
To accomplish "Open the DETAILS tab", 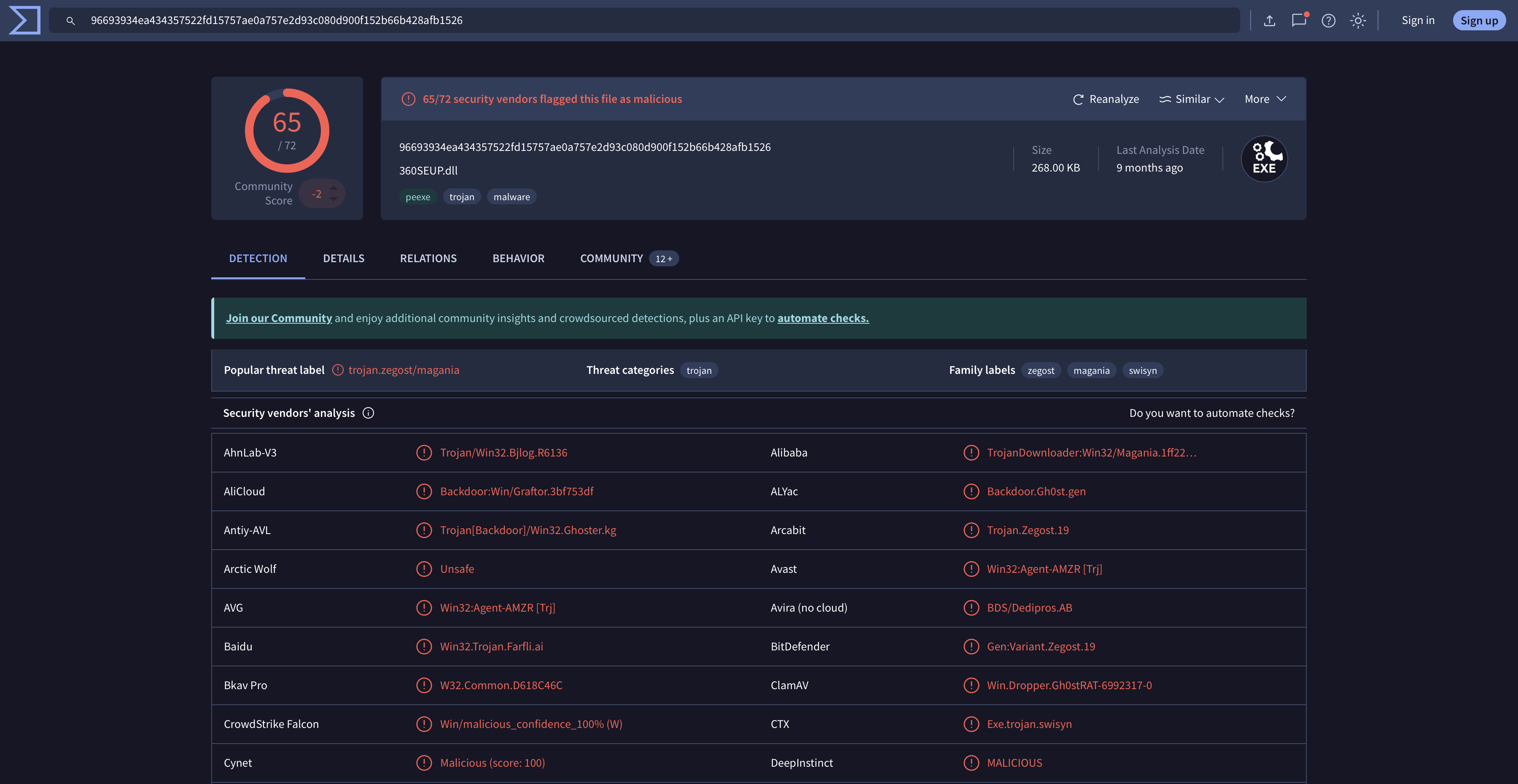I will [x=344, y=258].
